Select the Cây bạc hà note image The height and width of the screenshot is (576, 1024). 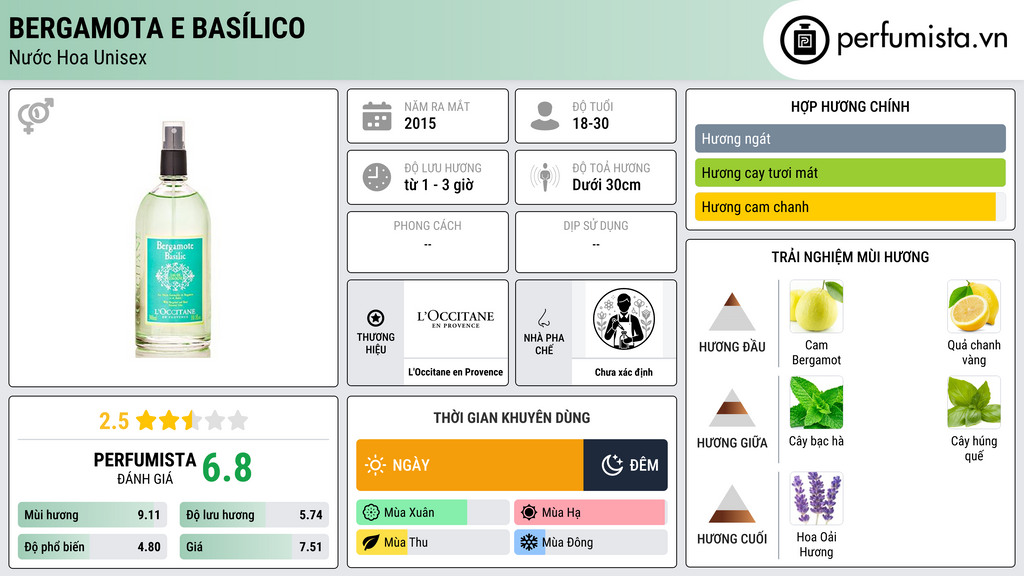pyautogui.click(x=816, y=402)
